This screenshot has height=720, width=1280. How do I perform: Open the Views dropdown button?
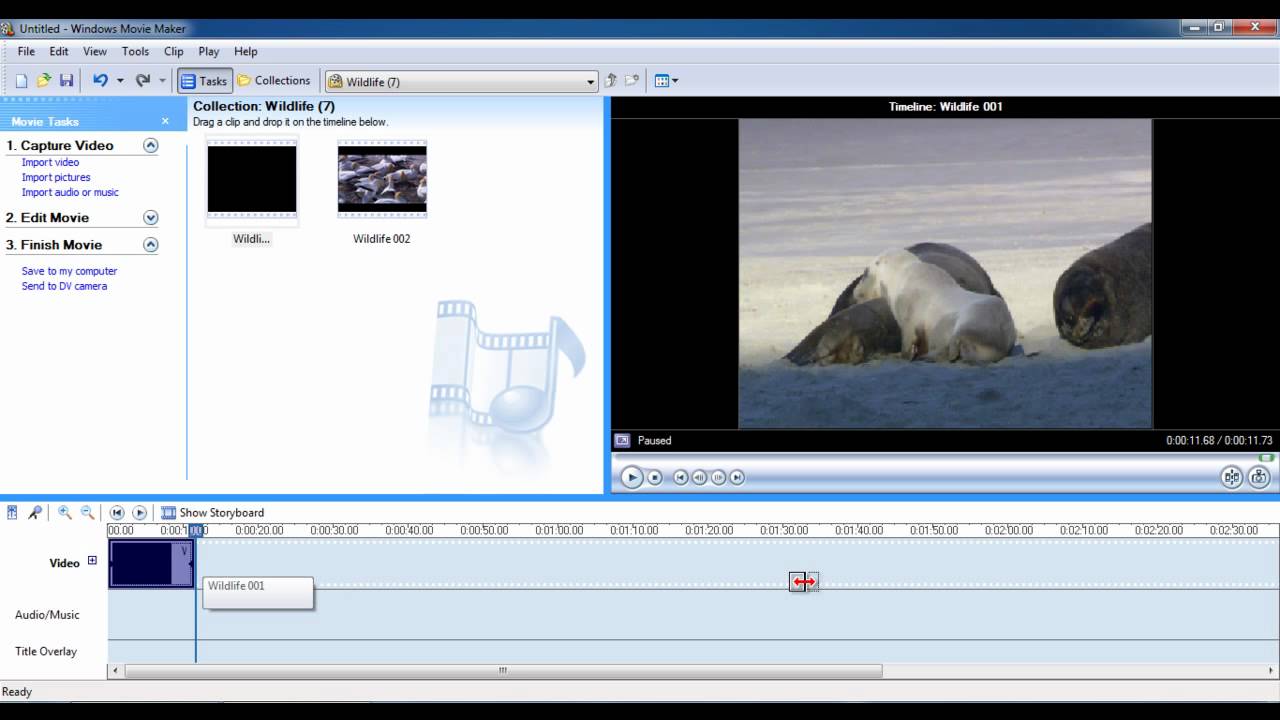pos(666,81)
